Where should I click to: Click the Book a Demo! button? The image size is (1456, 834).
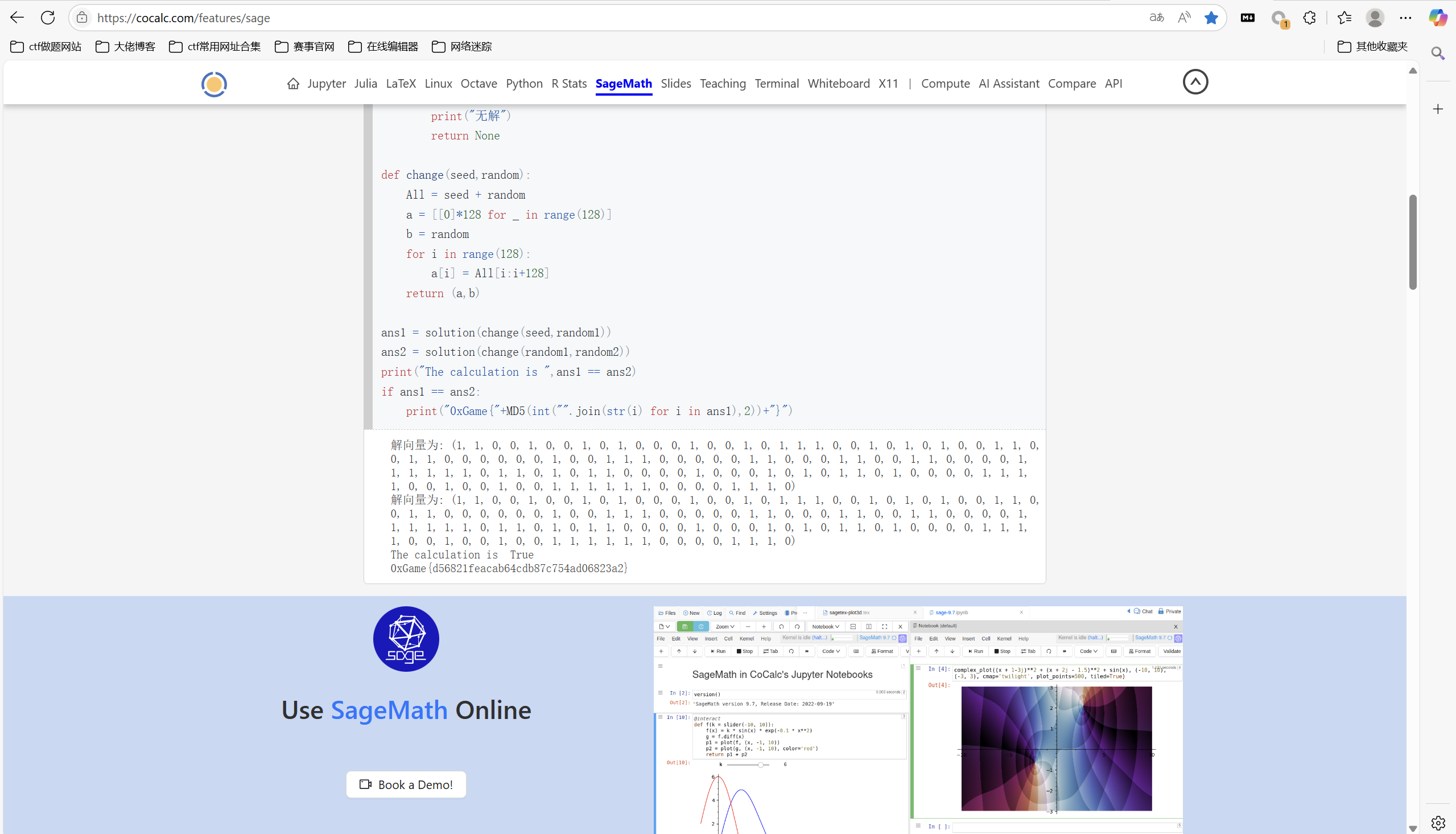click(406, 784)
